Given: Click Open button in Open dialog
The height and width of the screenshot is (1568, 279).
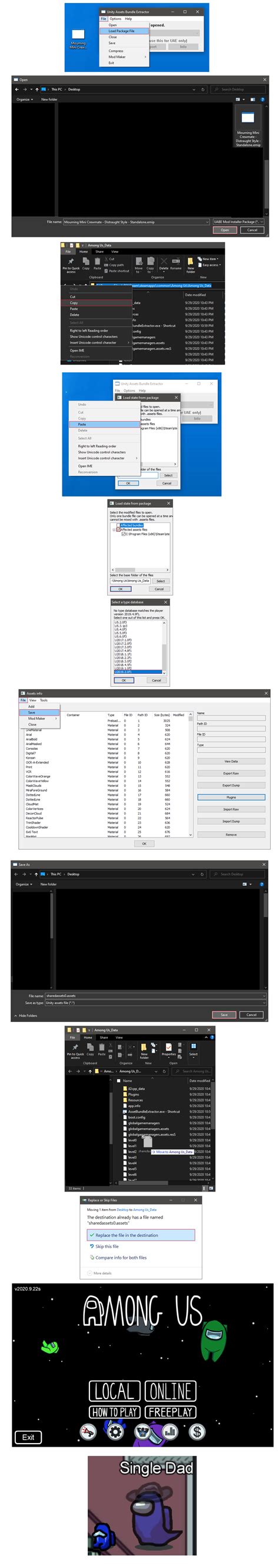Looking at the screenshot, I should click(x=225, y=230).
